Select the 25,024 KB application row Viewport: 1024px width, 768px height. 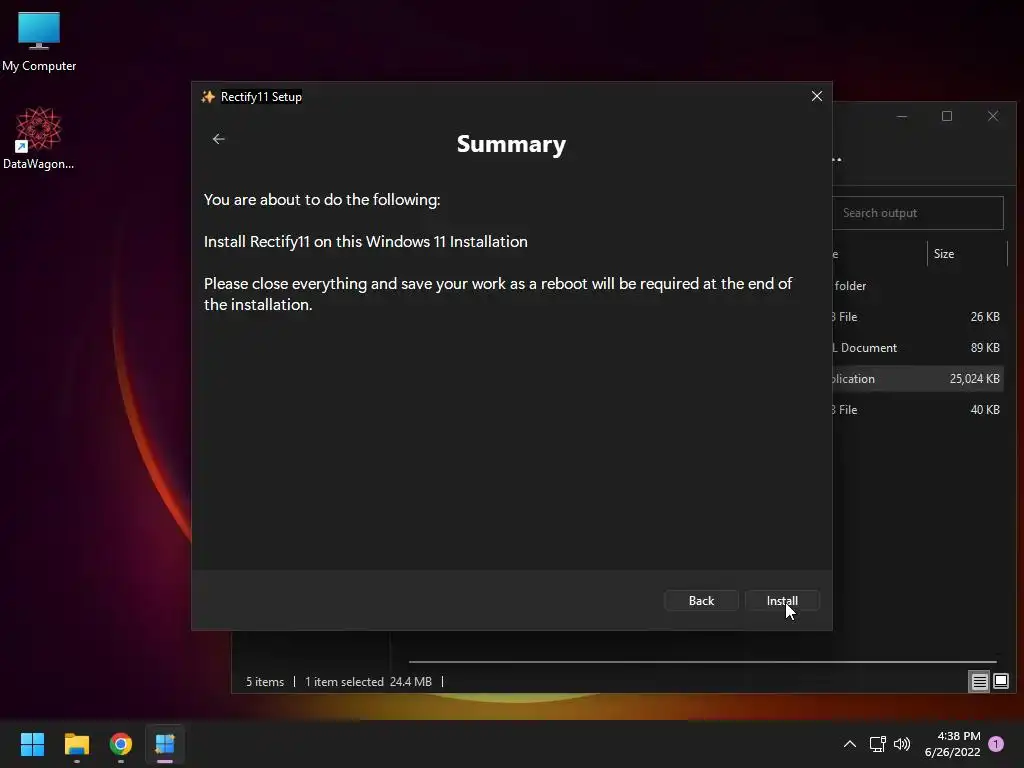click(918, 379)
